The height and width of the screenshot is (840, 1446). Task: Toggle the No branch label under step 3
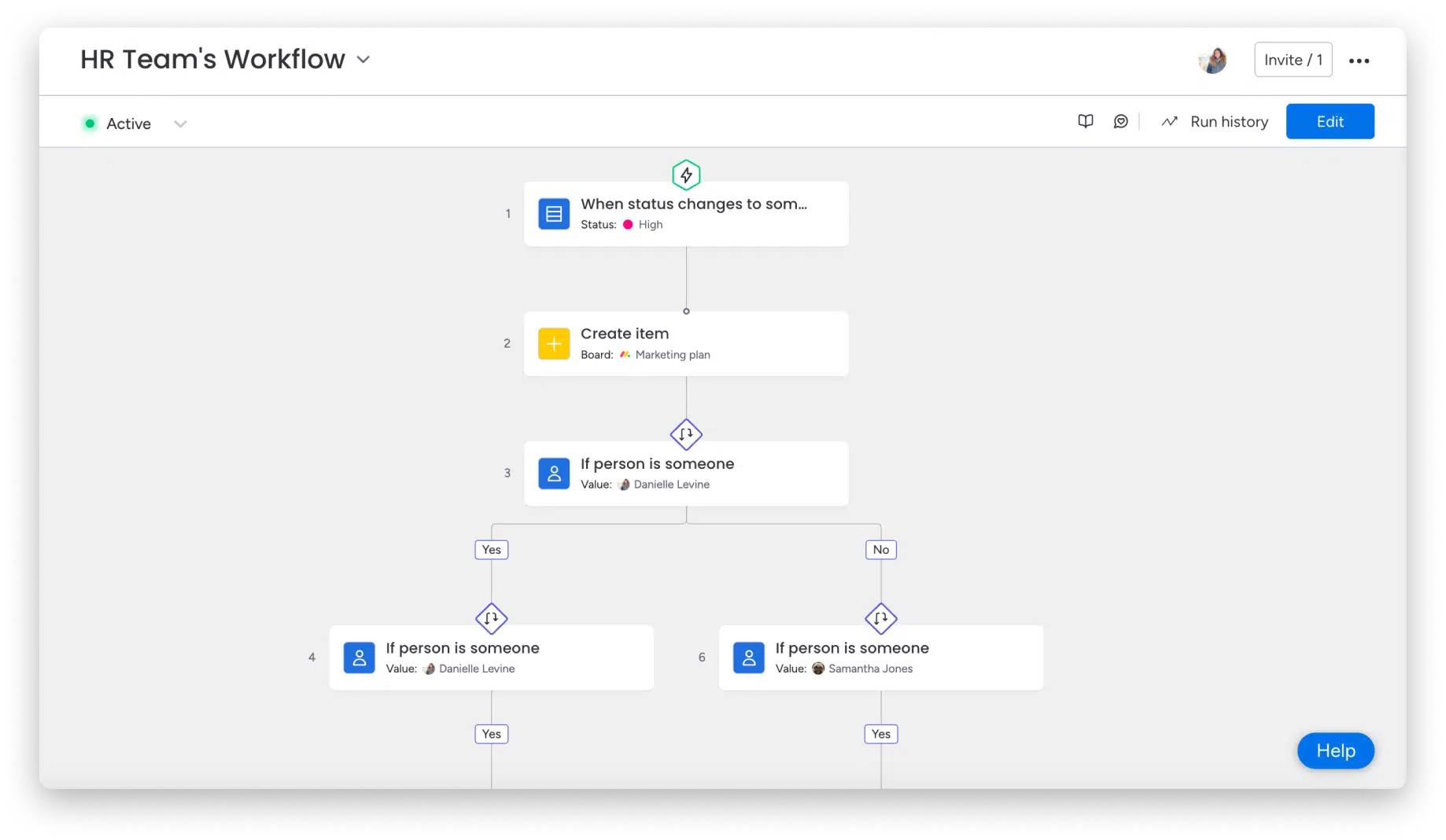[880, 549]
